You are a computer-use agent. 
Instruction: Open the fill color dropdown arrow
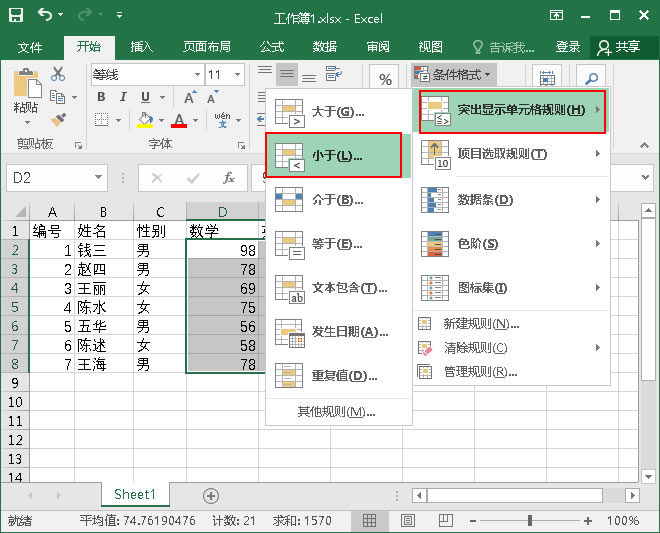161,120
